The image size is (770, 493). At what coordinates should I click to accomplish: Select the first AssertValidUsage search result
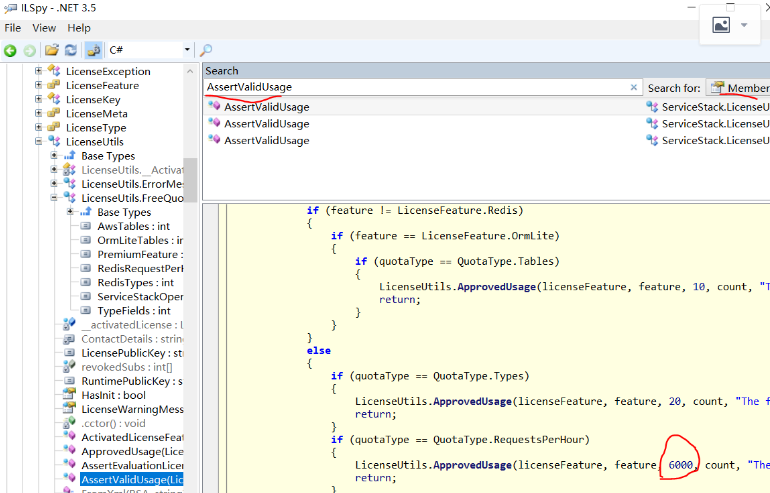[266, 107]
